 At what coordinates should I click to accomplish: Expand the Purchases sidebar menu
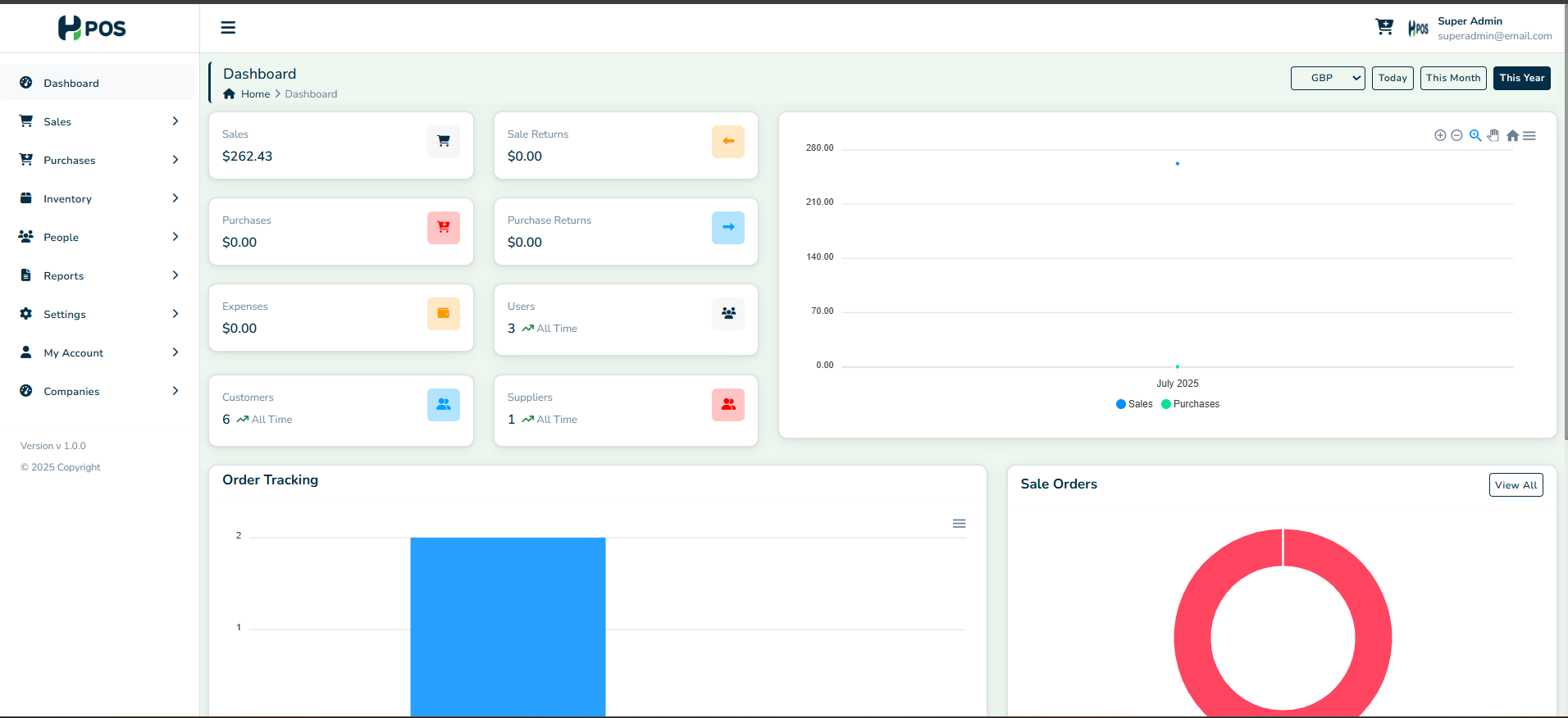coord(98,160)
